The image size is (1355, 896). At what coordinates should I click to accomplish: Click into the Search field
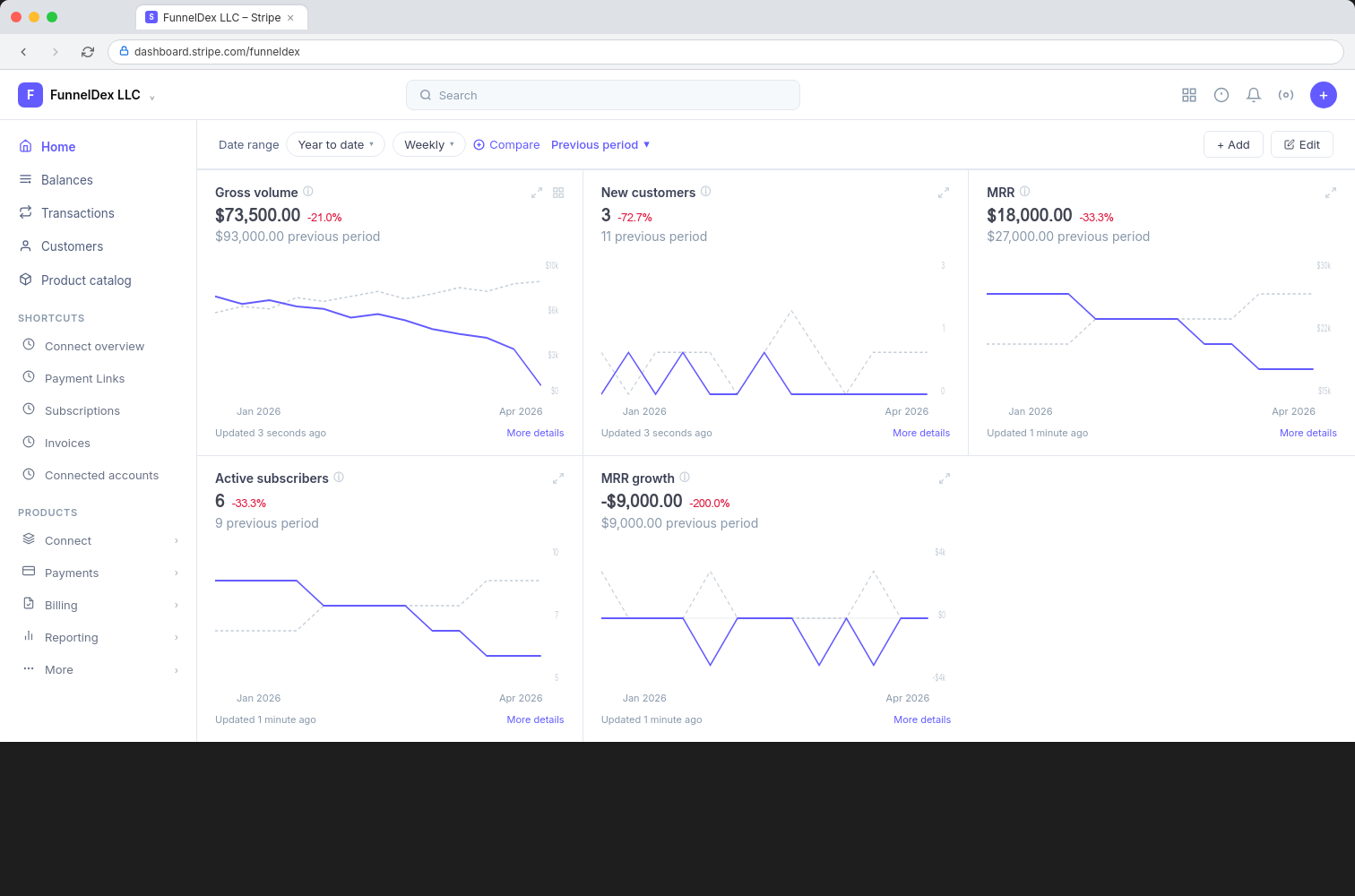602,95
